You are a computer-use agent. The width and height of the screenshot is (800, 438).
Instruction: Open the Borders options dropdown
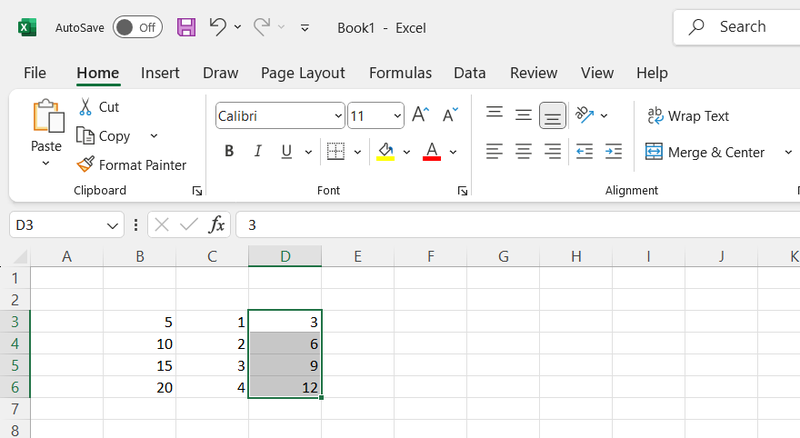point(358,152)
